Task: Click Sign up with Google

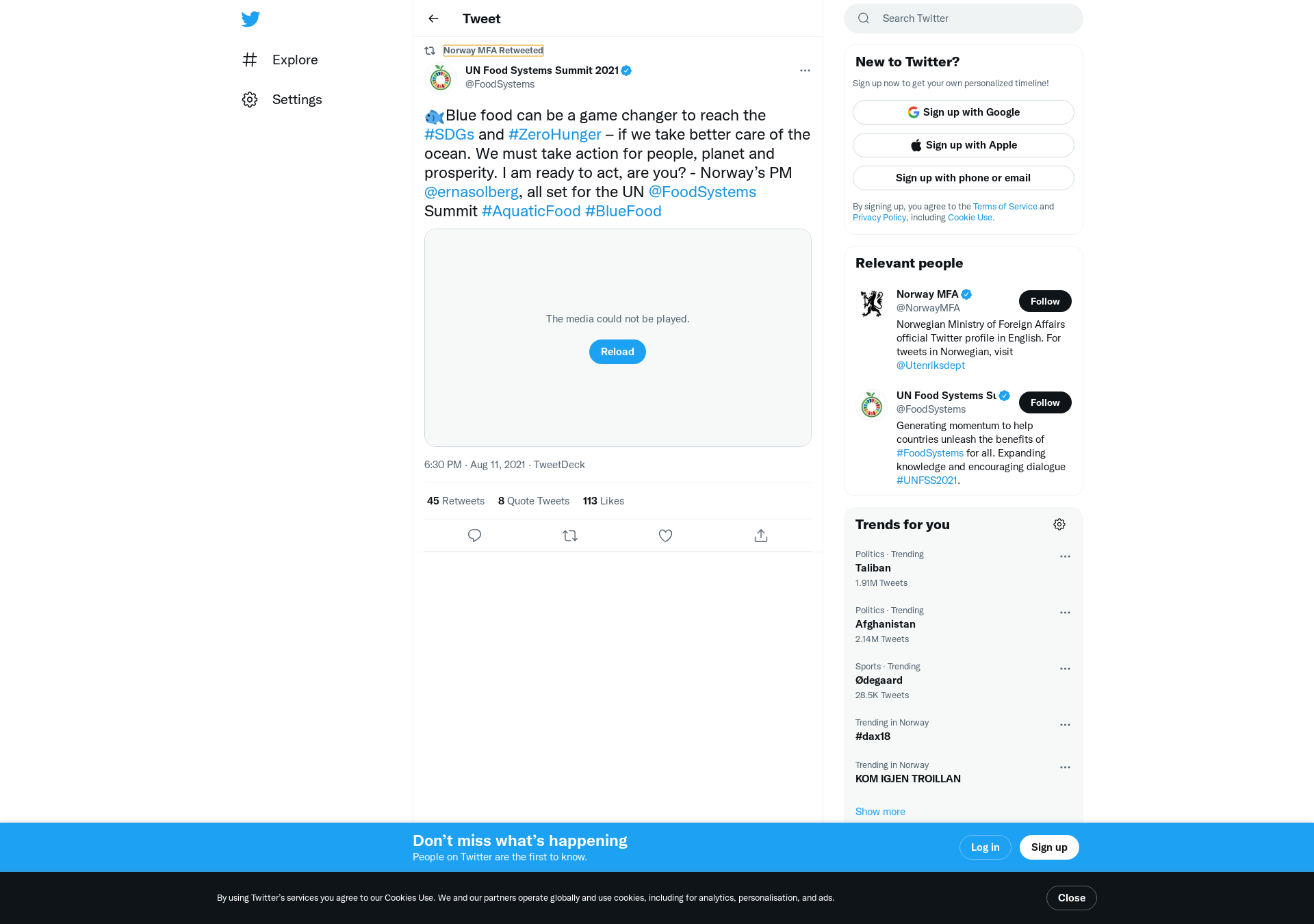Action: coord(964,112)
